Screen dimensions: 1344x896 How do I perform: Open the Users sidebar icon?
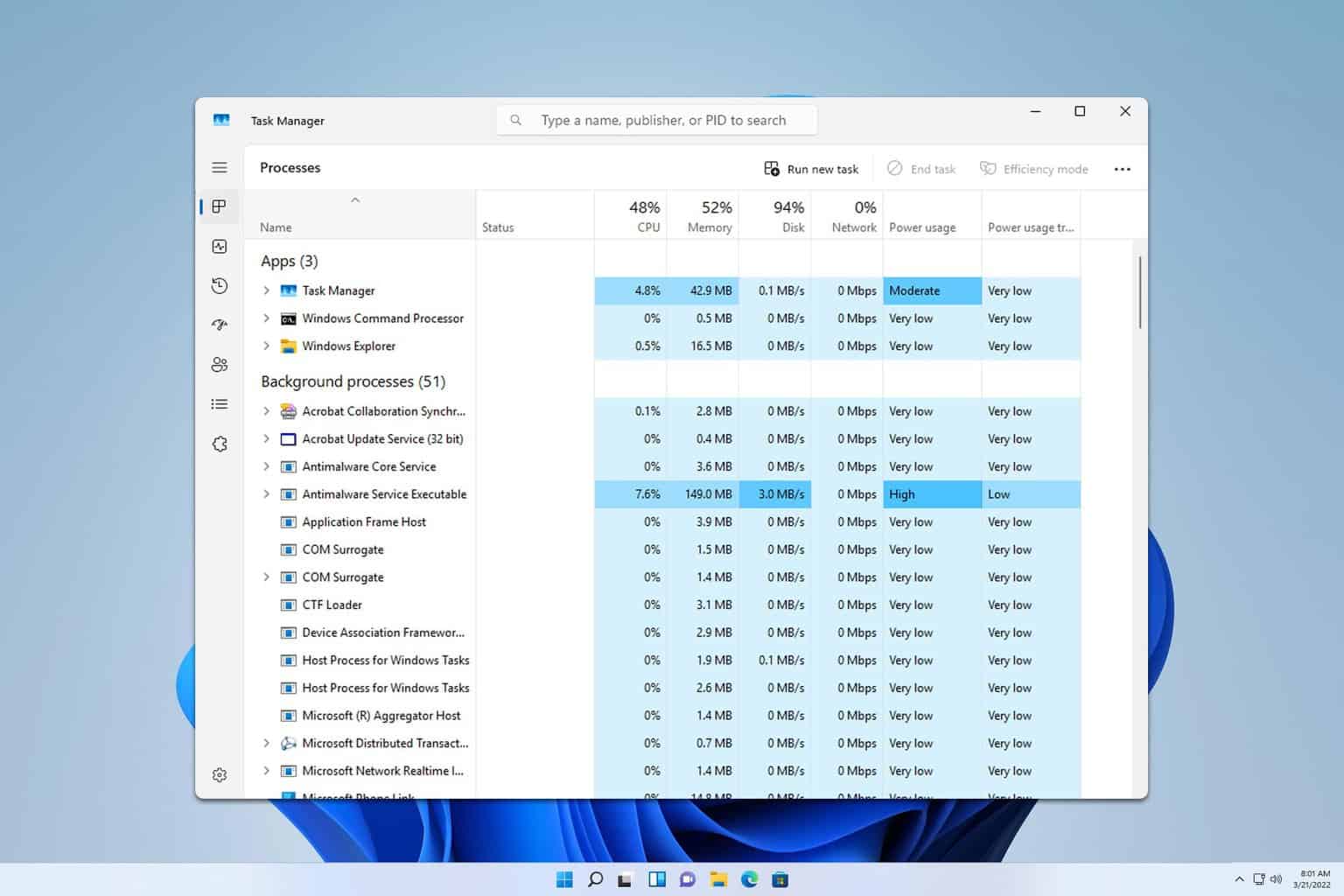[220, 365]
